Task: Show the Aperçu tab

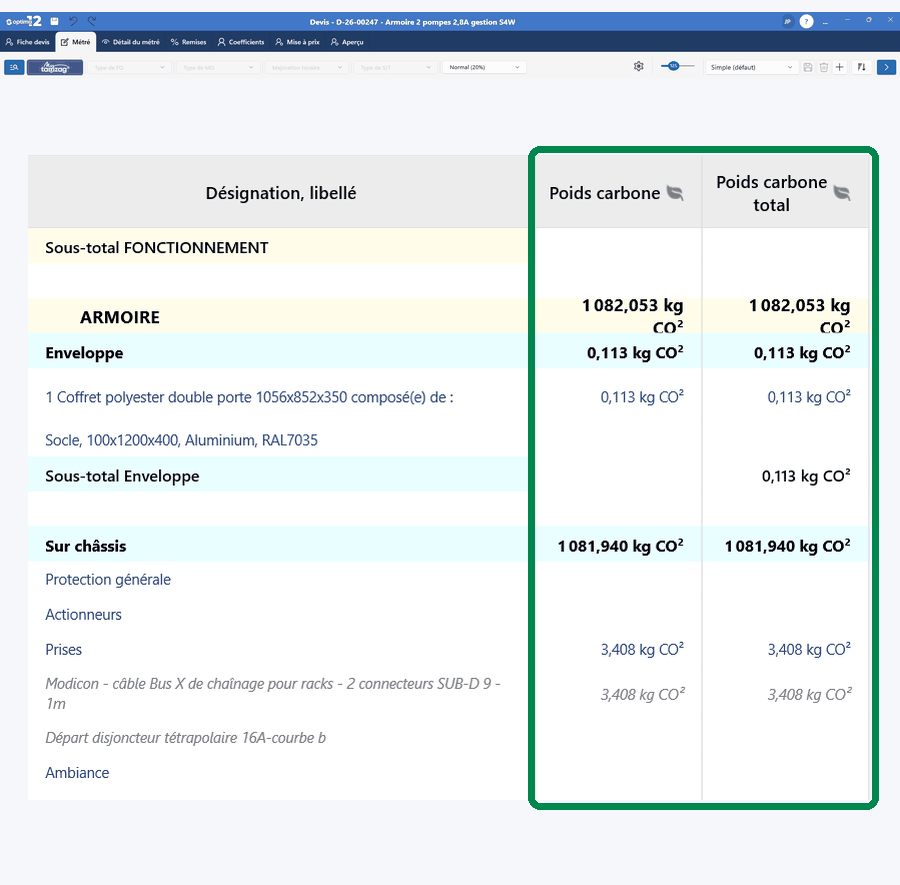Action: [347, 42]
